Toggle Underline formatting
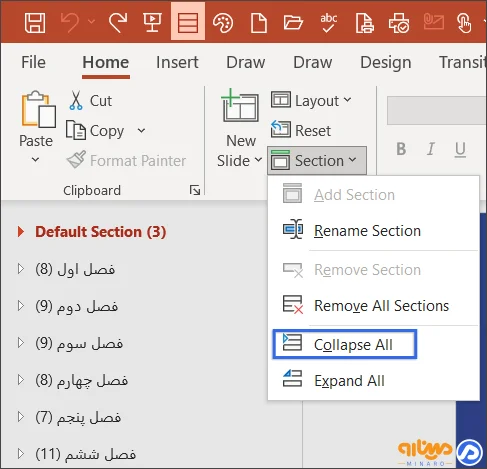 (460, 149)
